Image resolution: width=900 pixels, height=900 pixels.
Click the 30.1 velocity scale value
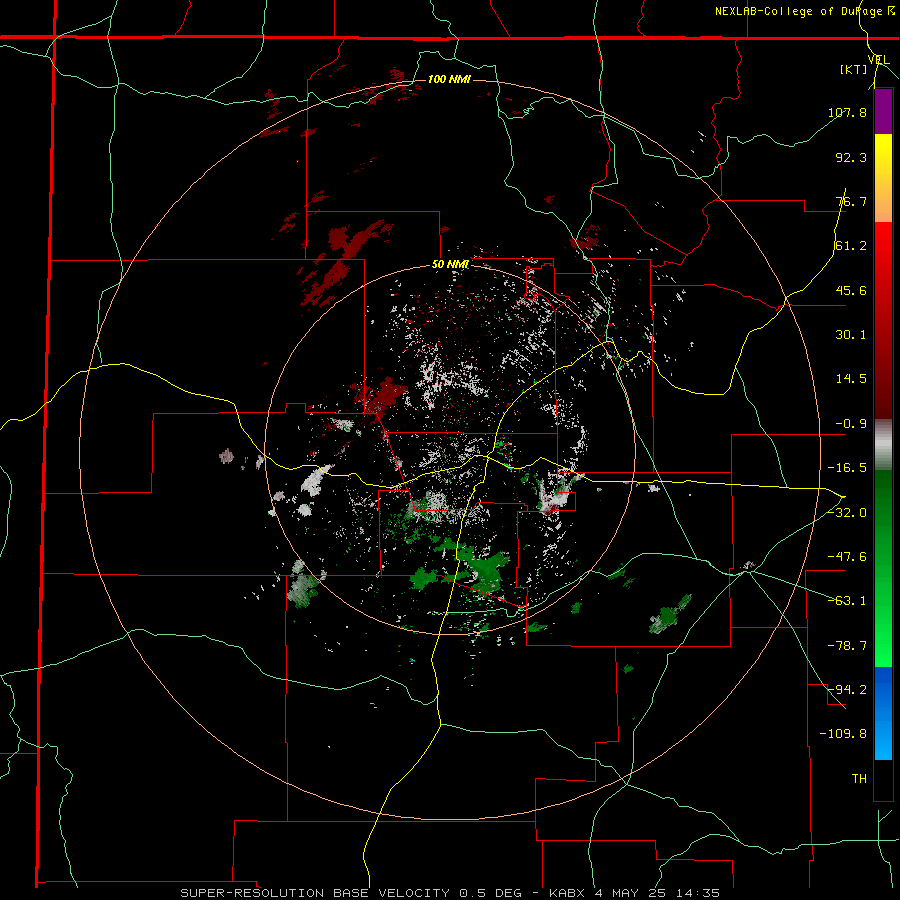[851, 335]
